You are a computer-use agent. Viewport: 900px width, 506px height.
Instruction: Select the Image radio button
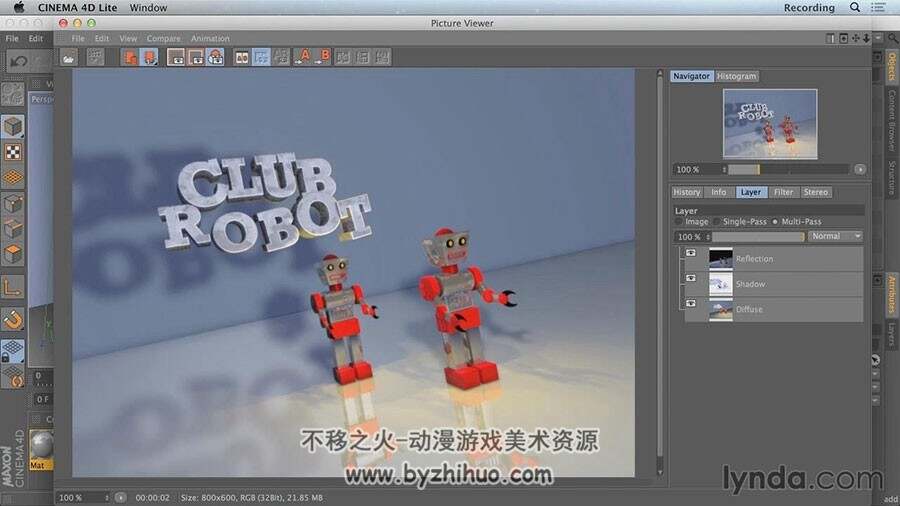click(x=679, y=221)
